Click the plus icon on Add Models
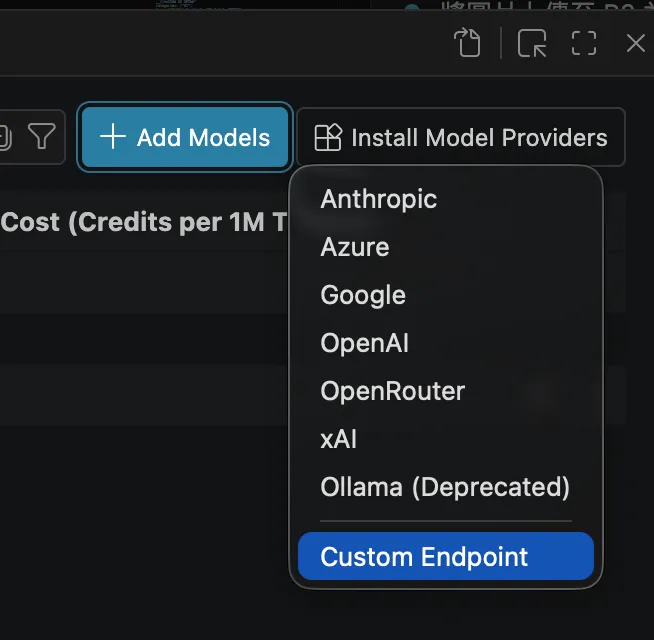The image size is (654, 640). pos(113,136)
